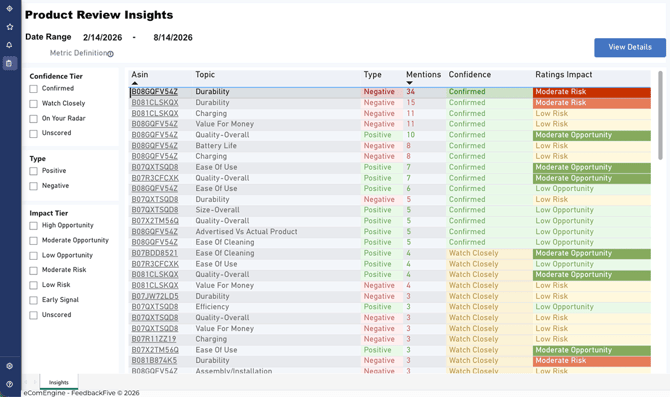Click the Positive cell in the Efficiency row

pos(382,307)
